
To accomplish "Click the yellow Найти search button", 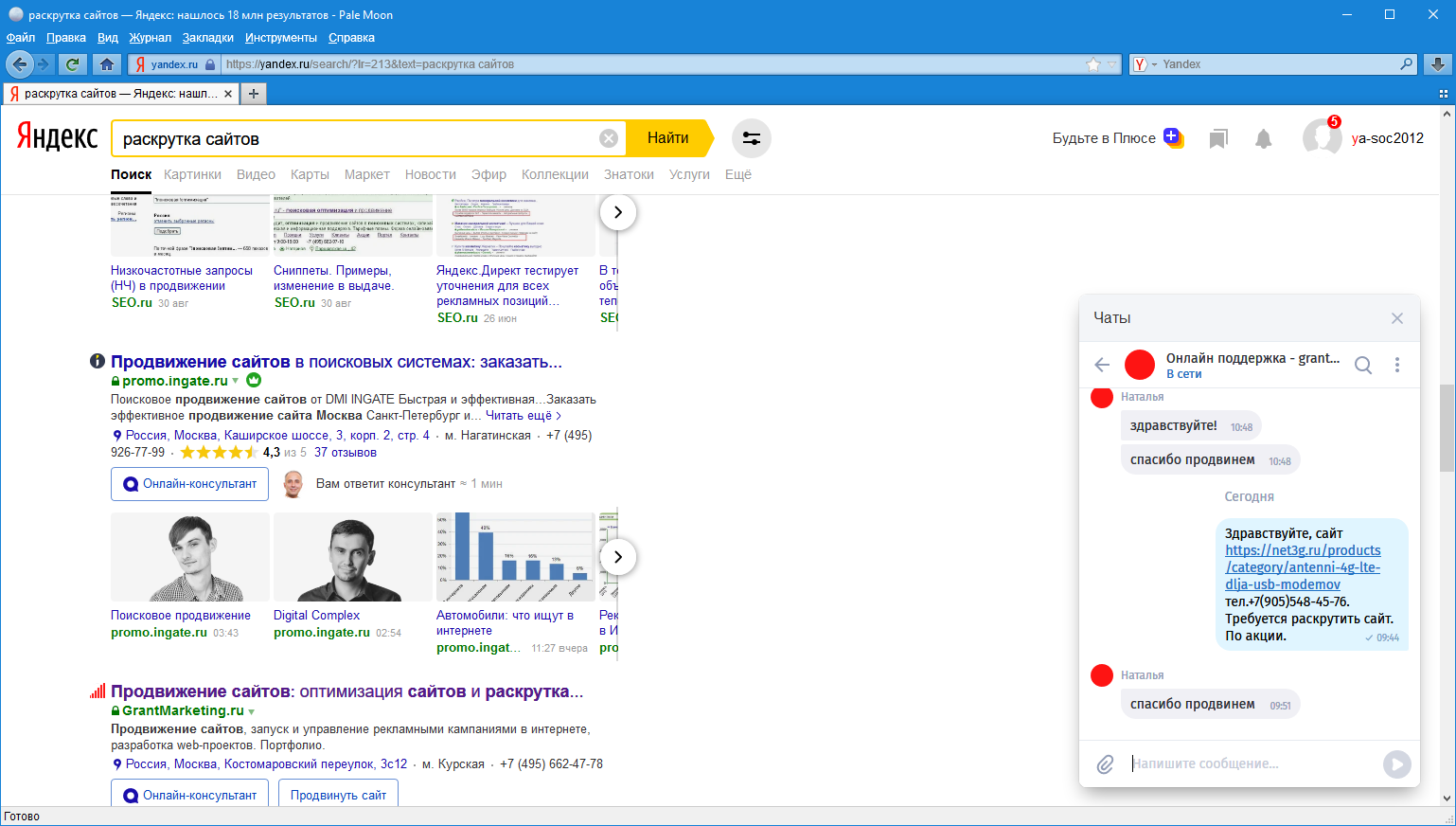I will click(667, 138).
